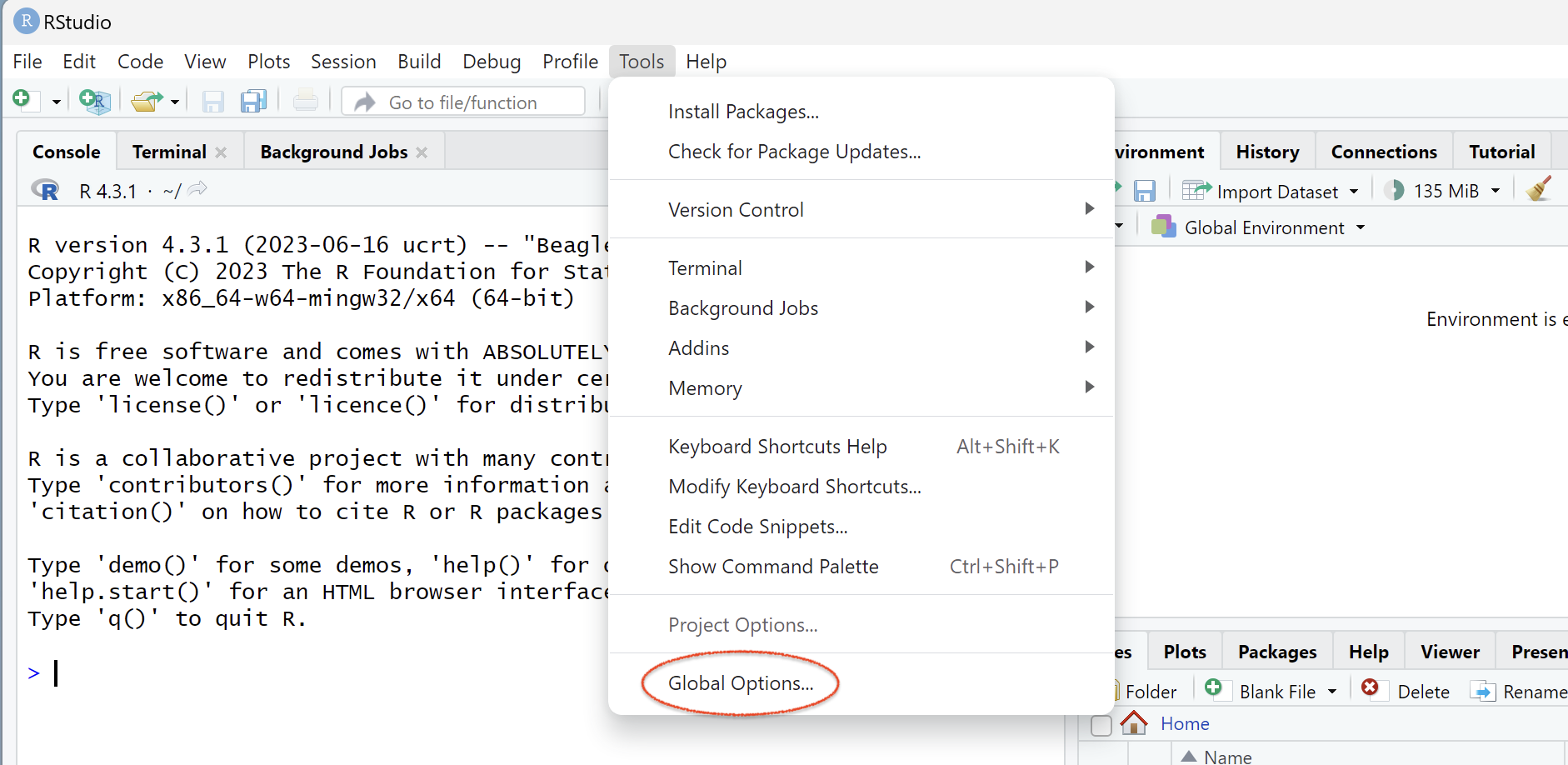Open the Blank File dropdown arrow

(1332, 692)
